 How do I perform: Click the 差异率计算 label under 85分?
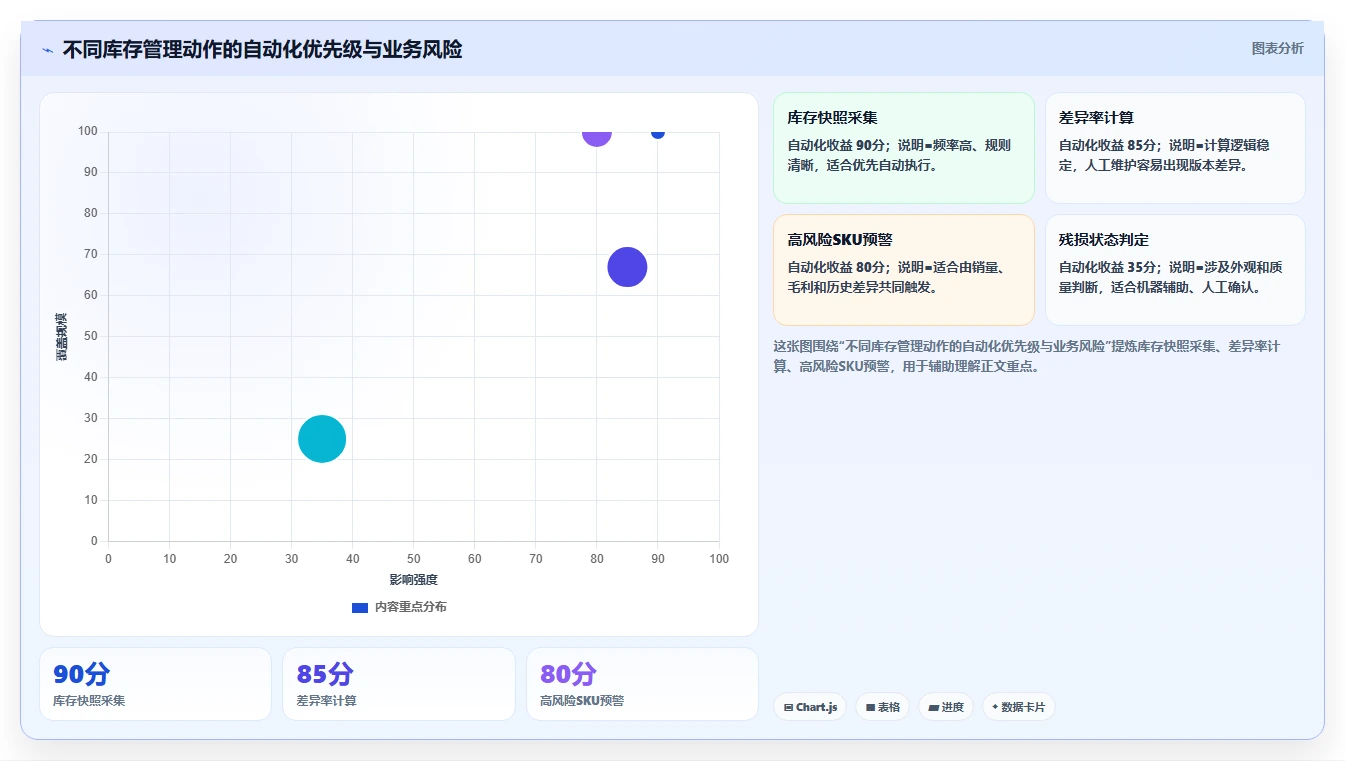327,701
